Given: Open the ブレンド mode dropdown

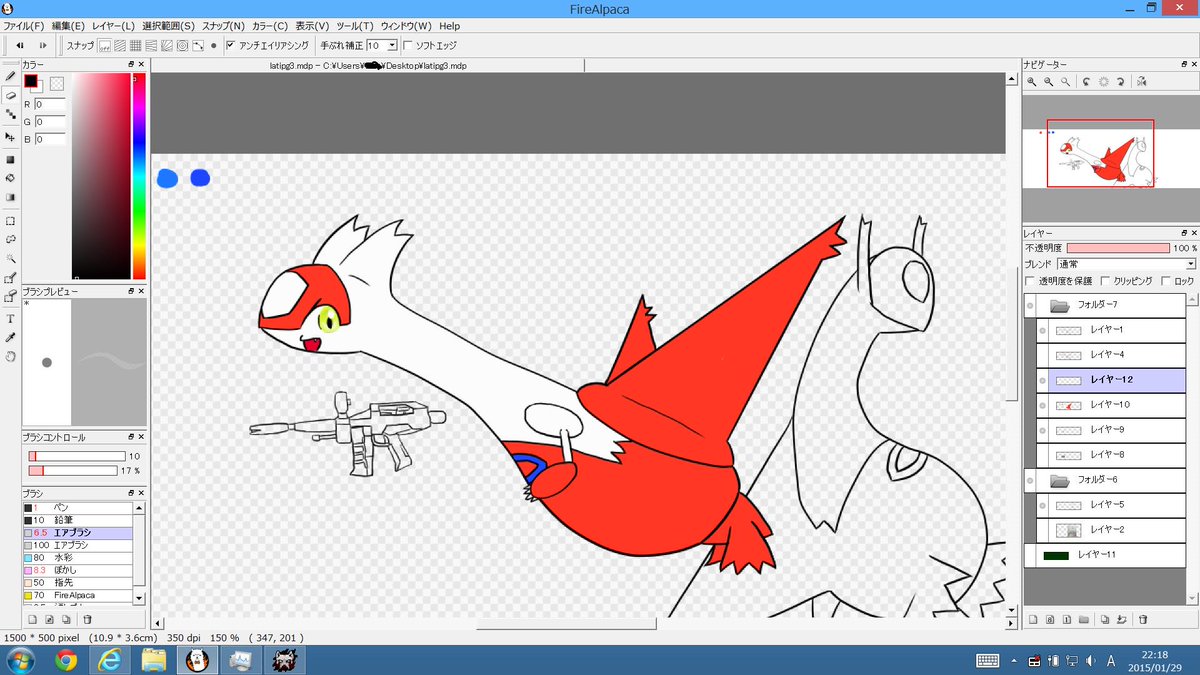Looking at the screenshot, I should (x=1126, y=264).
